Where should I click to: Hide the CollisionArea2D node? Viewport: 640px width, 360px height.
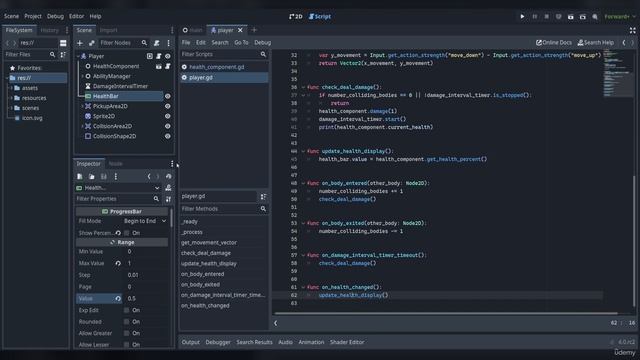point(167,126)
